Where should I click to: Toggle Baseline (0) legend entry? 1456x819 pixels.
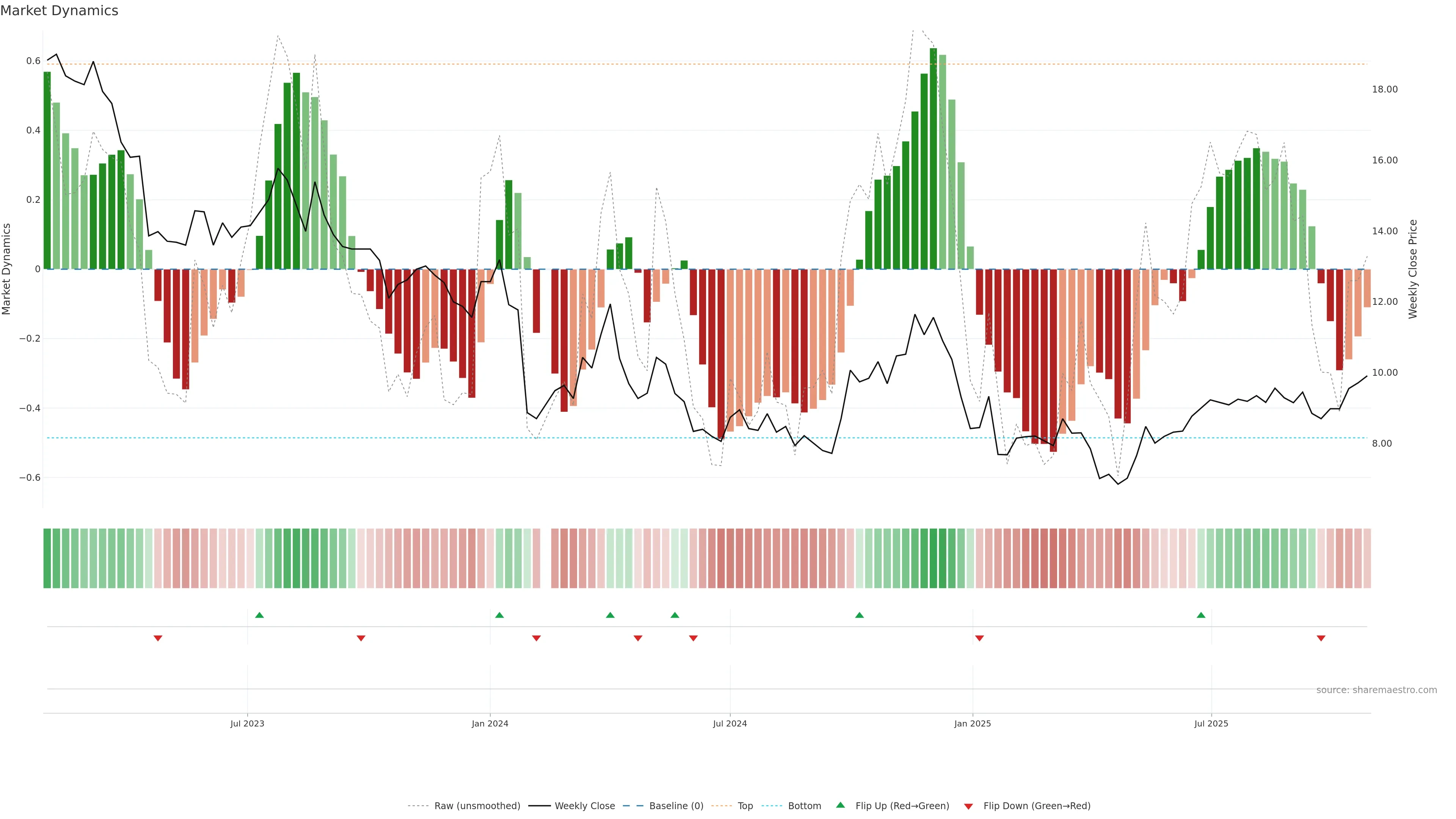click(x=676, y=806)
